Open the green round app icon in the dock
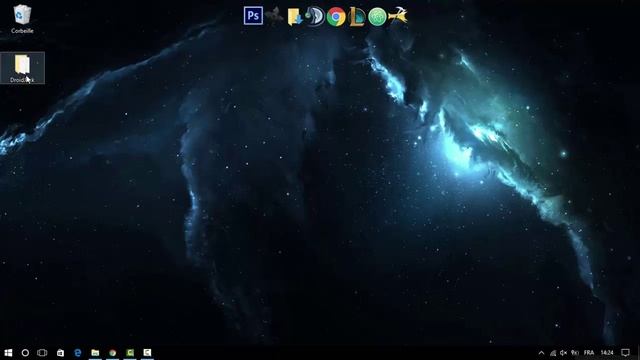 pyautogui.click(x=377, y=17)
